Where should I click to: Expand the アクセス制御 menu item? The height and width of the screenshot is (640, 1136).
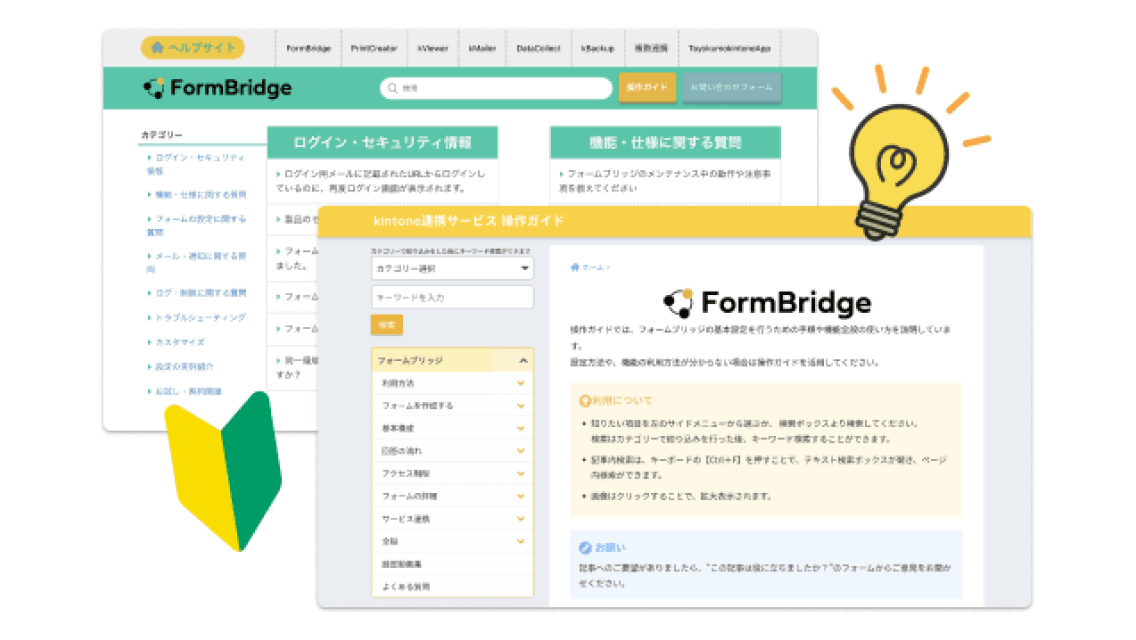520,473
